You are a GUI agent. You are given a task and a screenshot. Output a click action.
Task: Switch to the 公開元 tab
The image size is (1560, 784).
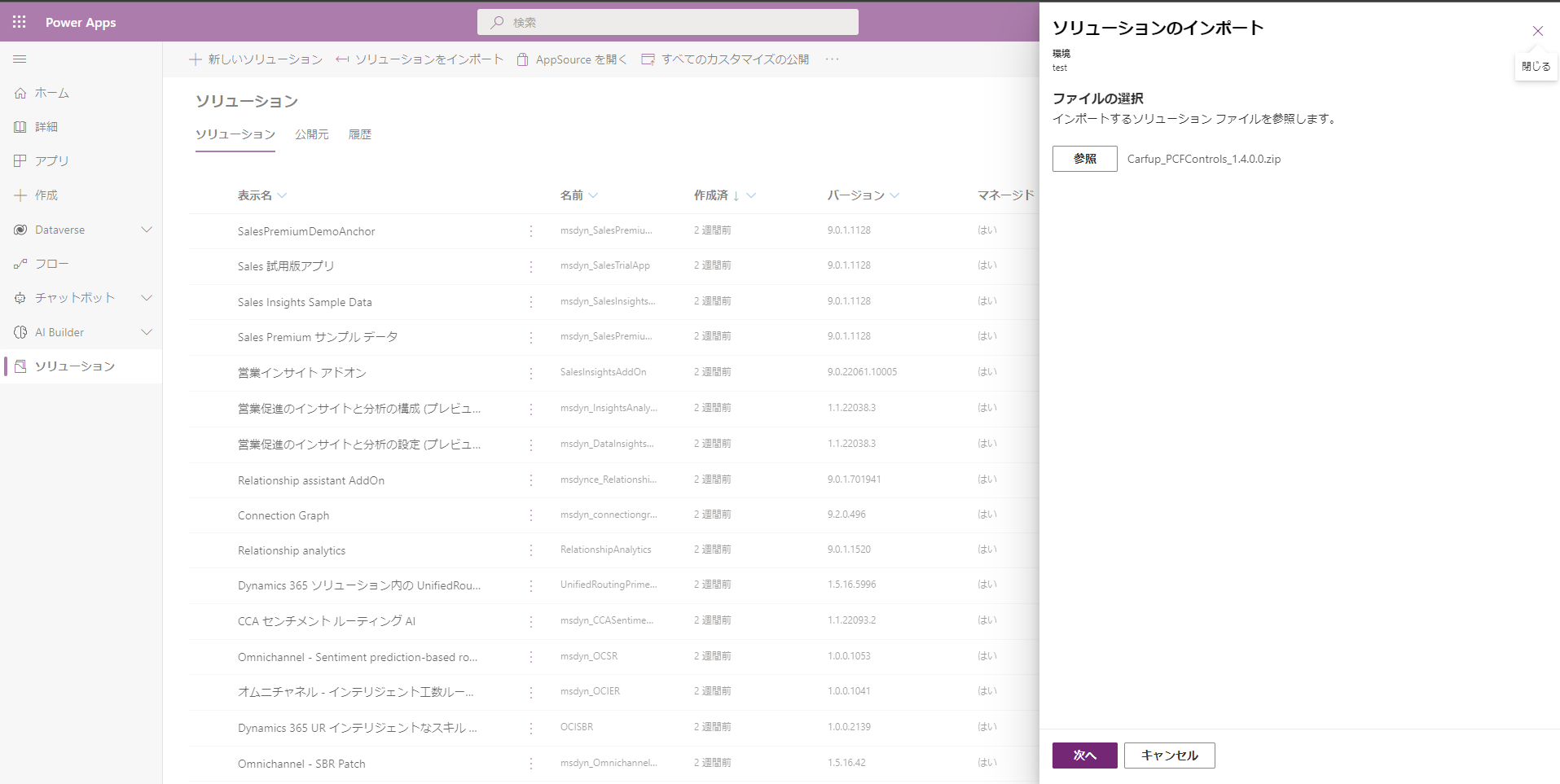click(x=311, y=134)
